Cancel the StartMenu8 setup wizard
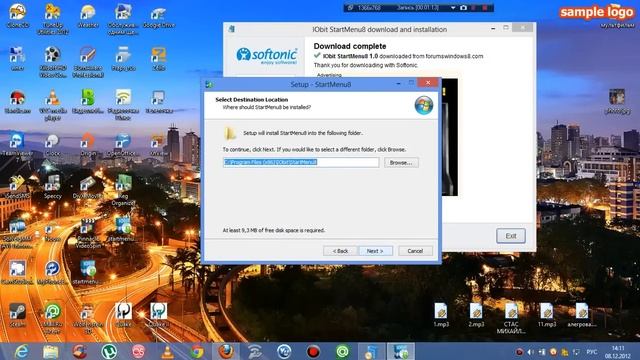This screenshot has width=640, height=360. coord(415,251)
